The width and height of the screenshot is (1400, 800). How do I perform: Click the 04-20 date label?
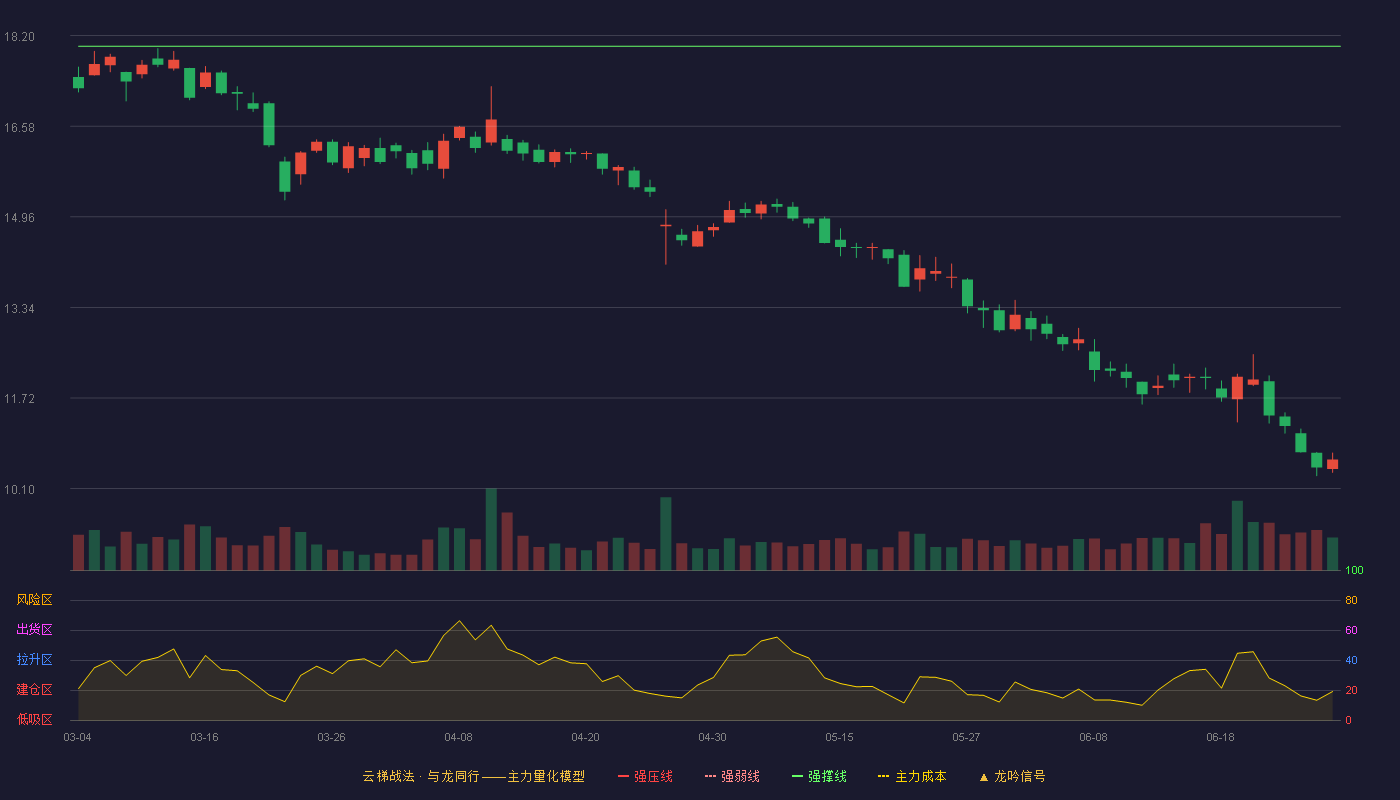585,737
